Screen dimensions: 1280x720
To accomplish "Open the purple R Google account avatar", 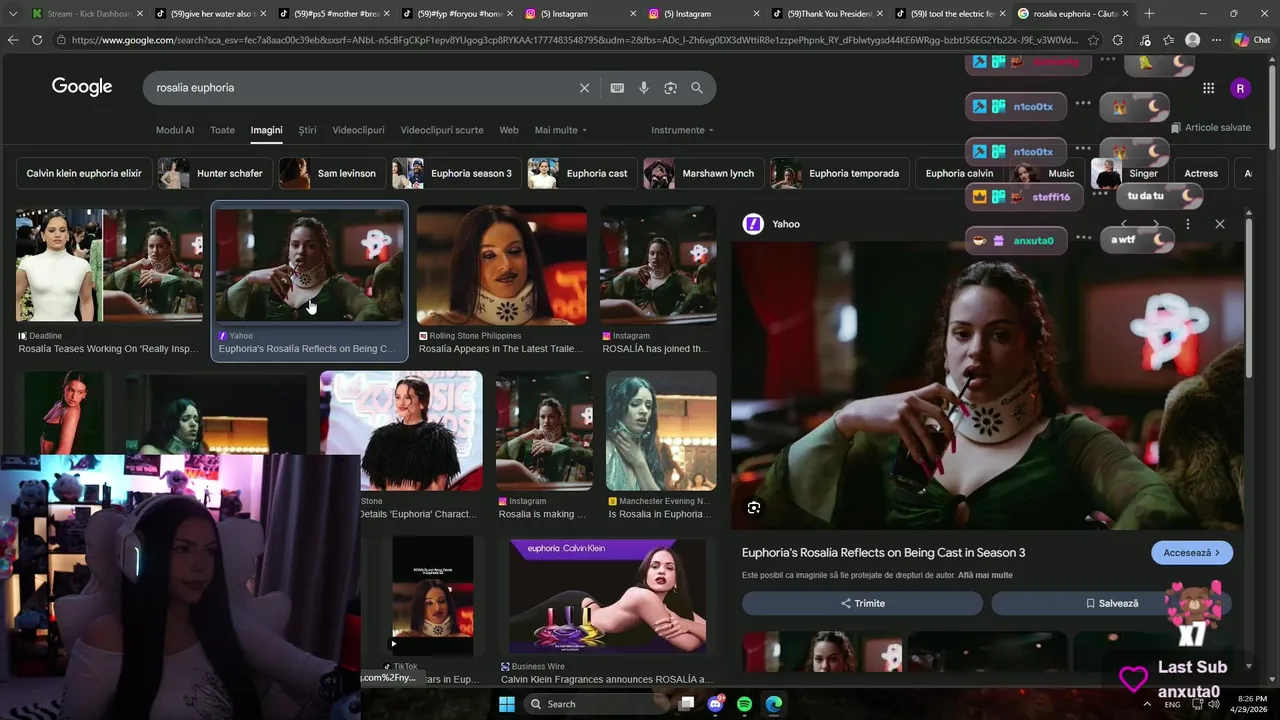I will [1240, 88].
